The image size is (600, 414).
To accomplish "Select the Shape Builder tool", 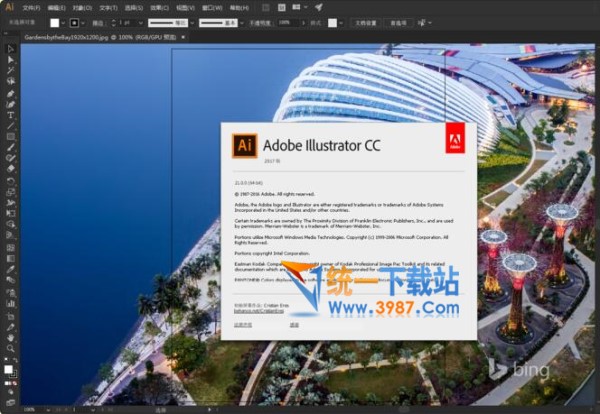I will 10,224.
